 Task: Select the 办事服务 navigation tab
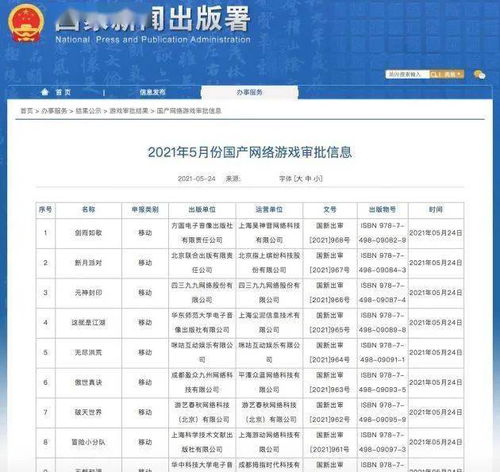click(249, 92)
